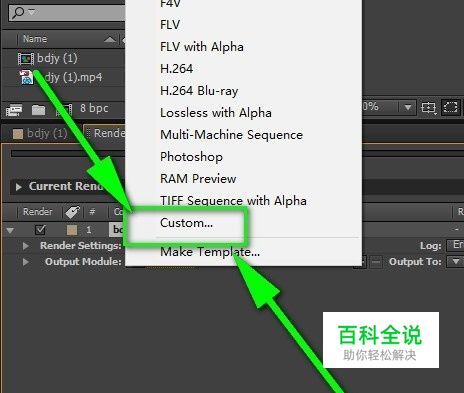Switch to the Render Queue tab
This screenshot has height=393, width=464.
click(x=109, y=133)
